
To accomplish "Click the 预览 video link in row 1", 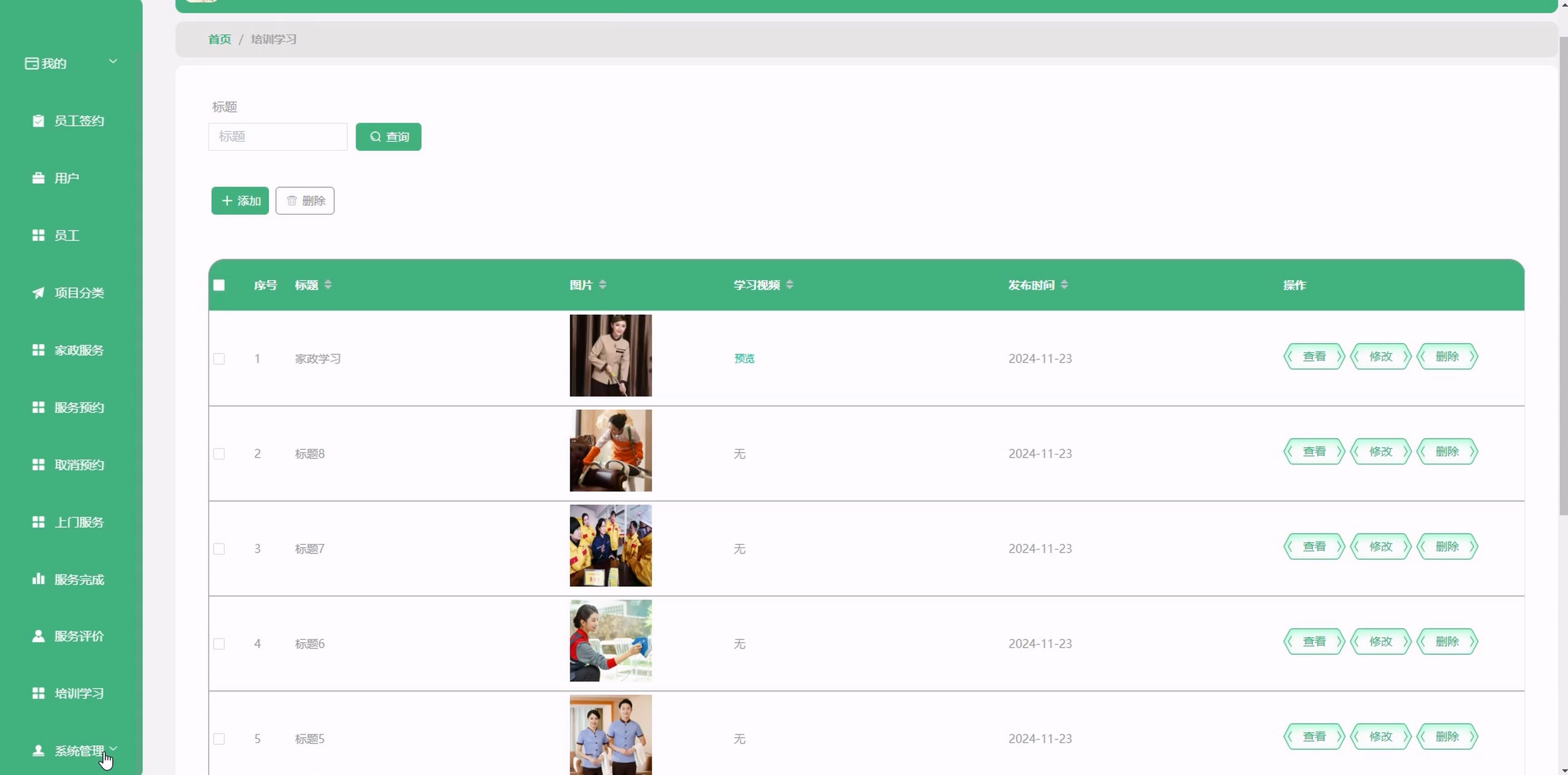I will click(744, 359).
